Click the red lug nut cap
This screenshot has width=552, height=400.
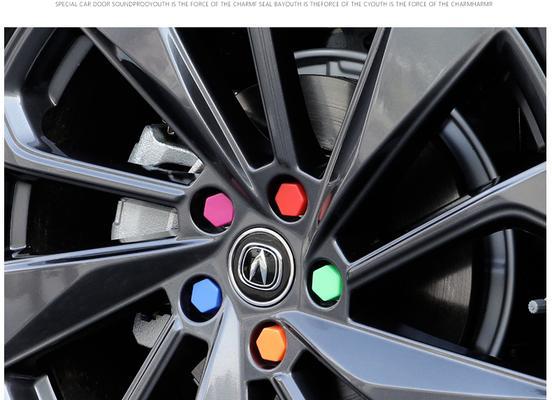(291, 199)
